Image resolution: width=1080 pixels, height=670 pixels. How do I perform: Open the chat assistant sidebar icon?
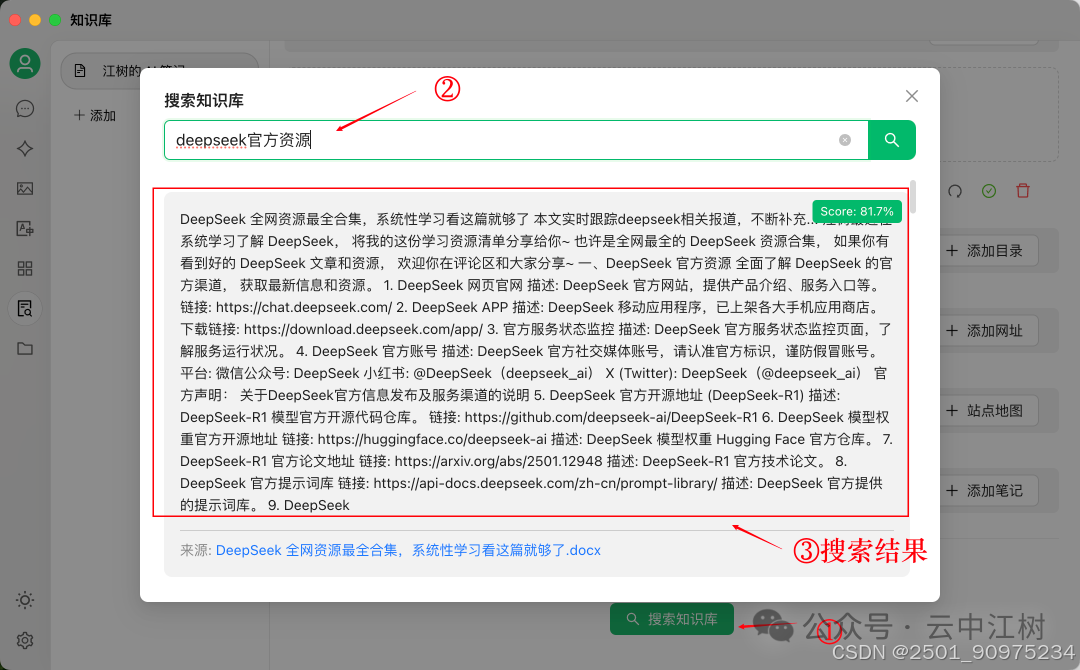25,109
